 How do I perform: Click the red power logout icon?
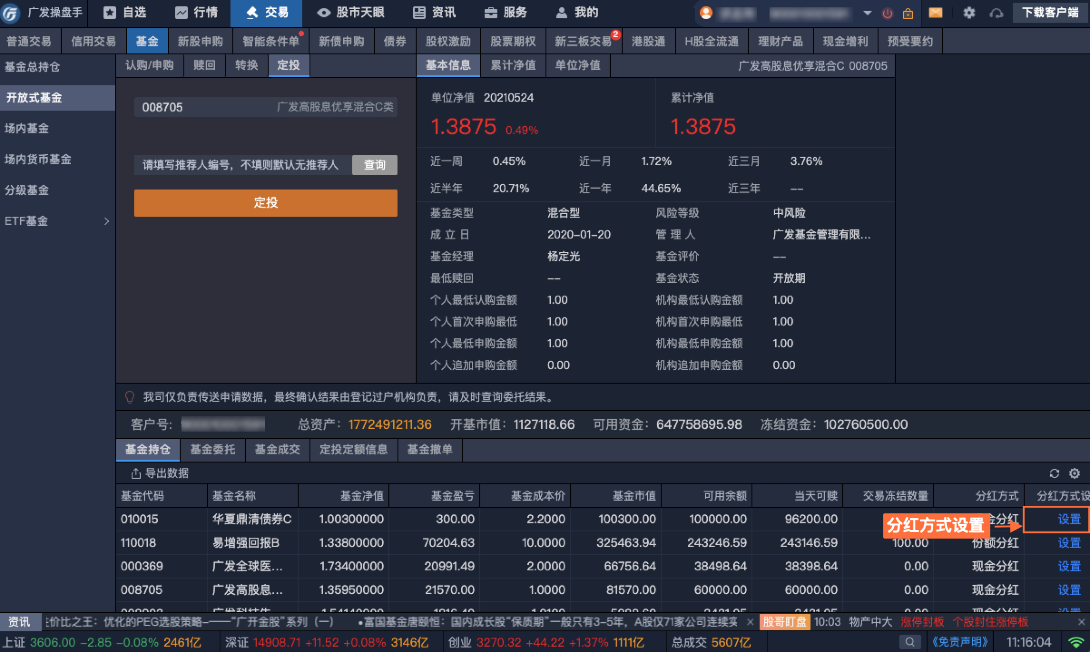tap(887, 13)
